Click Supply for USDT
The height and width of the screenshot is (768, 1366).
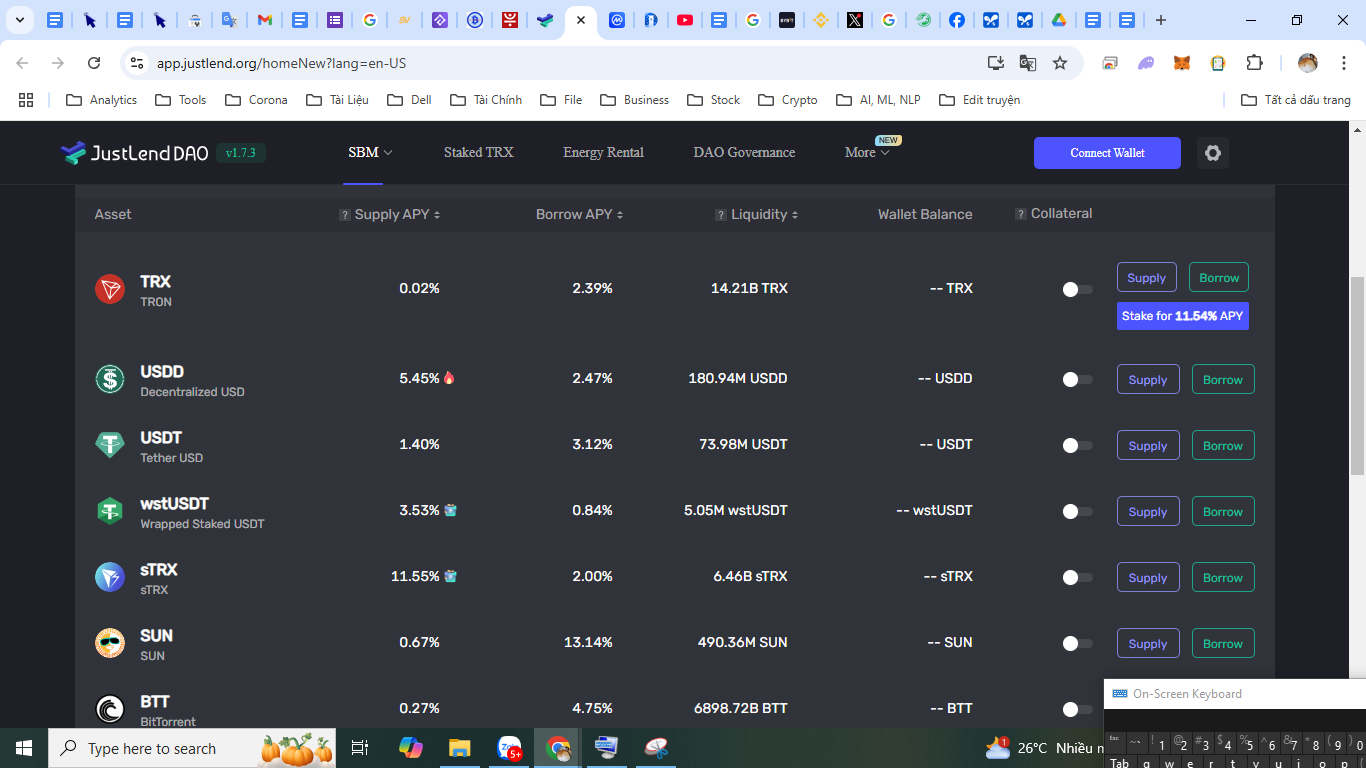tap(1148, 446)
